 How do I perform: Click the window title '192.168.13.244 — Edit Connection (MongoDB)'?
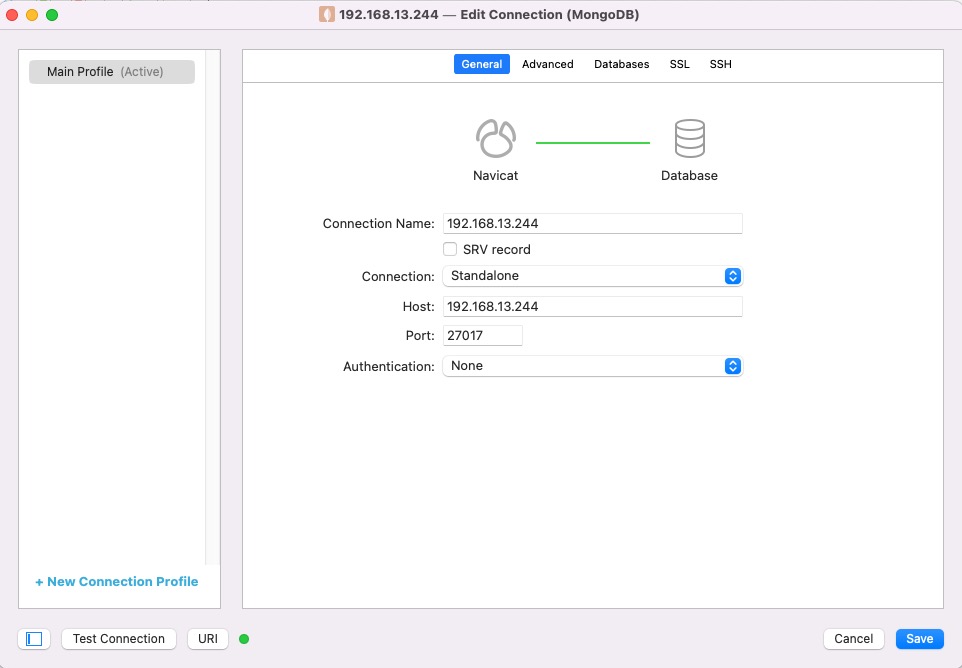point(489,15)
